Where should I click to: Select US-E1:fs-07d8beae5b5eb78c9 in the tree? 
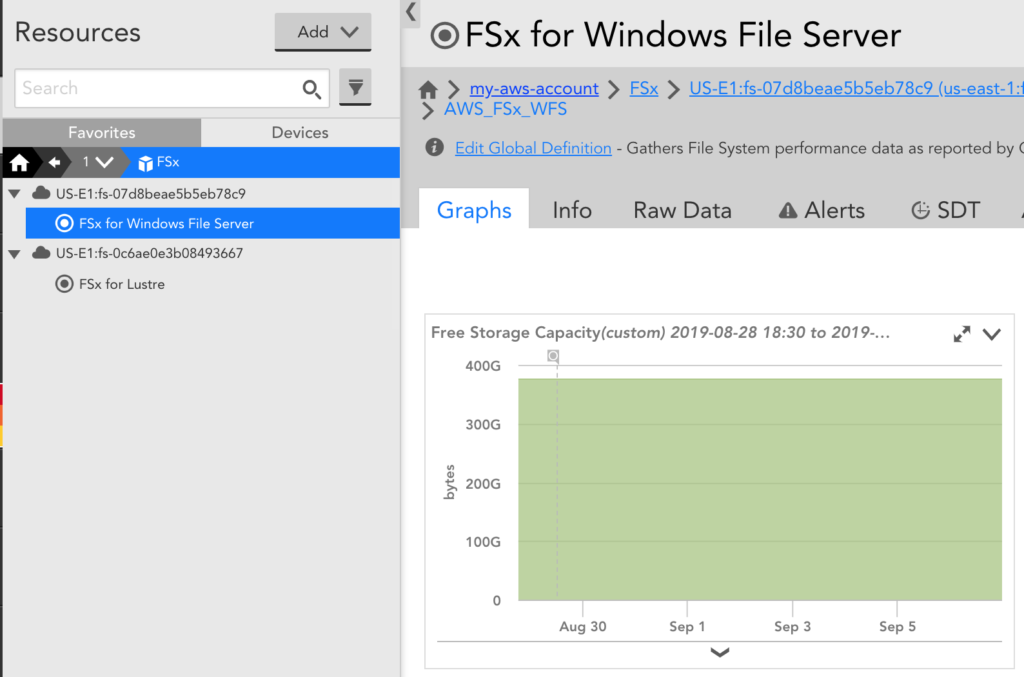(150, 194)
